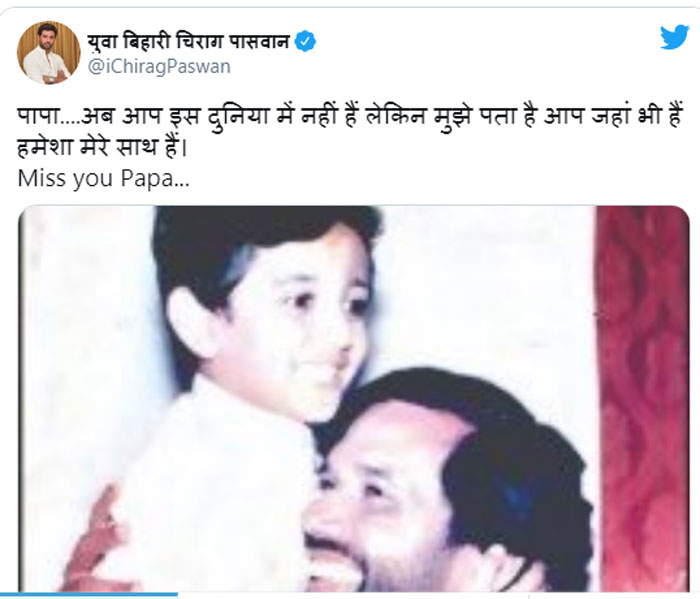This screenshot has height=599, width=700.
Task: Click the word 'Papa' in English line
Action: click(147, 179)
